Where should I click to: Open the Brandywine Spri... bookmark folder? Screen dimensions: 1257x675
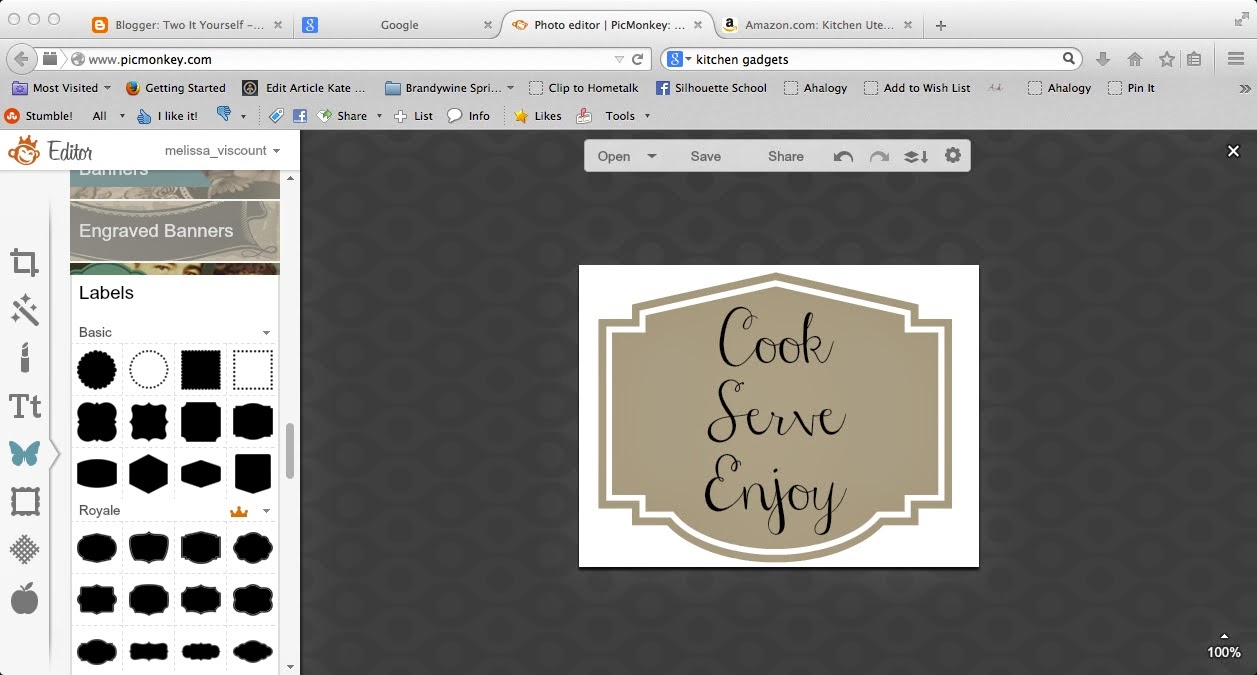pos(450,88)
